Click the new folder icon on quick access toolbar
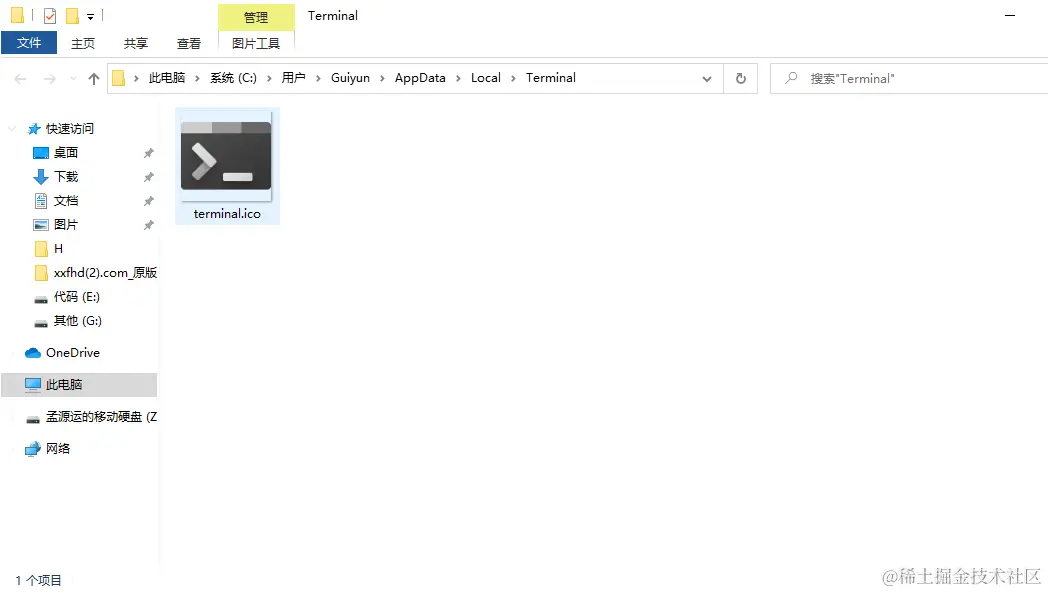 click(72, 15)
